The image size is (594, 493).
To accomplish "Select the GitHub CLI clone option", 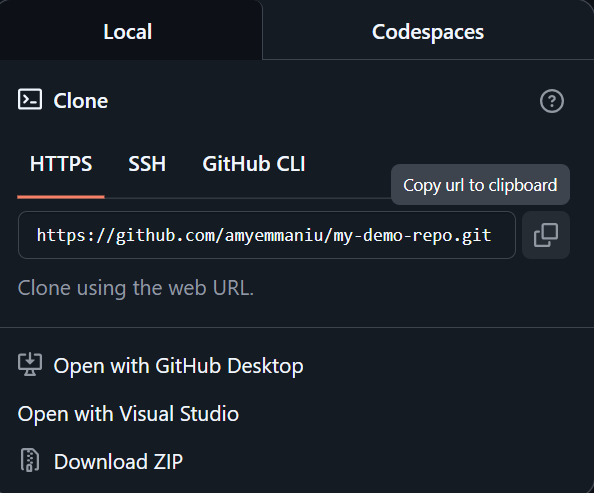I will (254, 164).
